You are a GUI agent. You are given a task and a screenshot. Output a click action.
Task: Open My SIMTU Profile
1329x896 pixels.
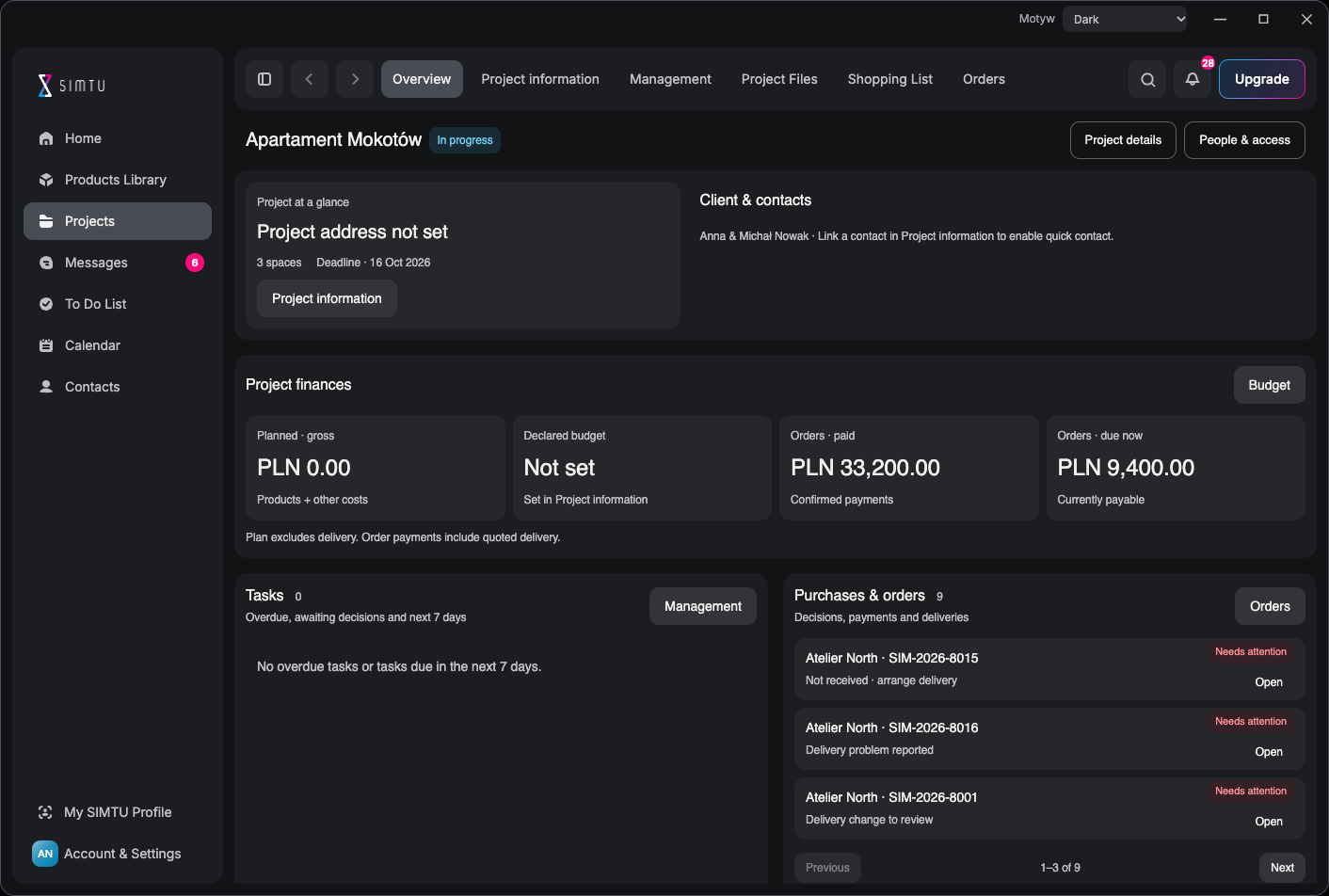click(x=118, y=812)
